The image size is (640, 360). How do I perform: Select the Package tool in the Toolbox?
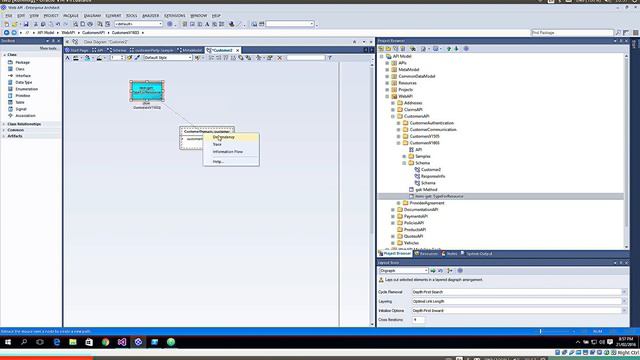22,62
